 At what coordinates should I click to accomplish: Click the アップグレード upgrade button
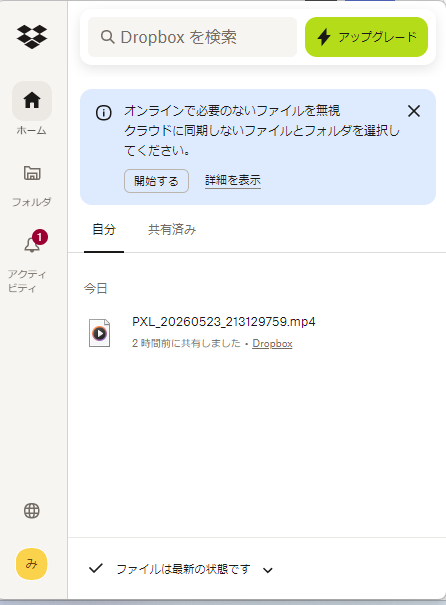[x=366, y=37]
